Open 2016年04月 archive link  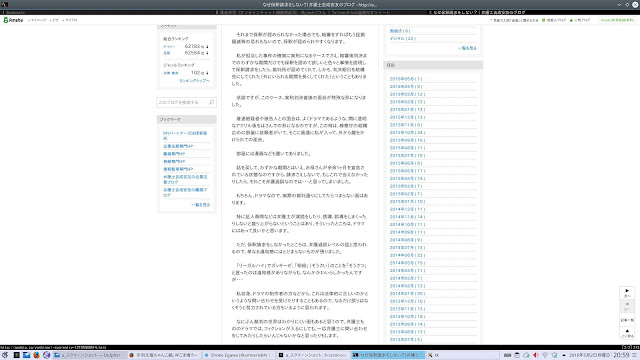click(x=406, y=87)
